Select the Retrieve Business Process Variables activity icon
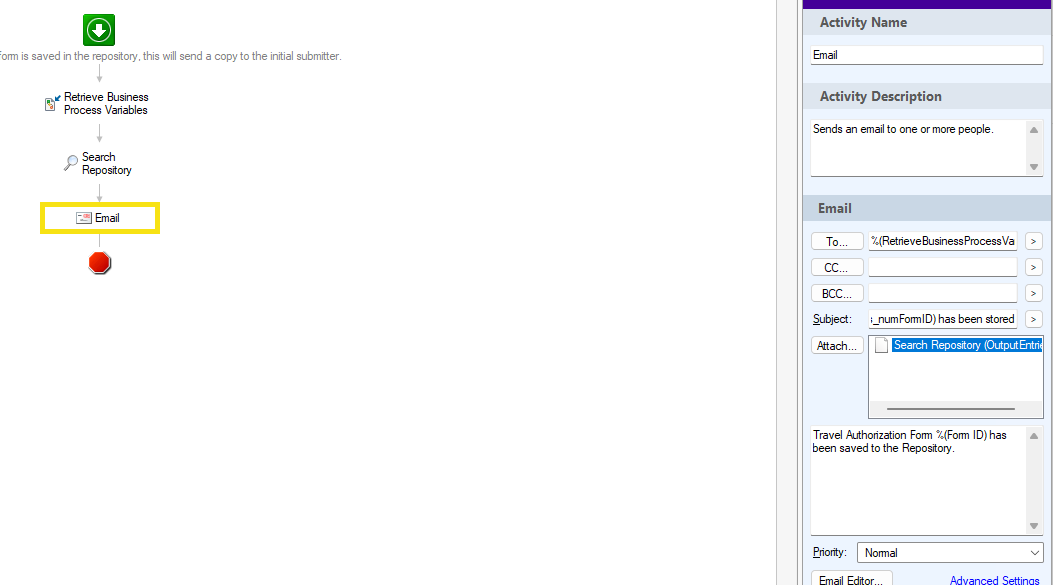This screenshot has height=585, width=1053. (x=52, y=103)
